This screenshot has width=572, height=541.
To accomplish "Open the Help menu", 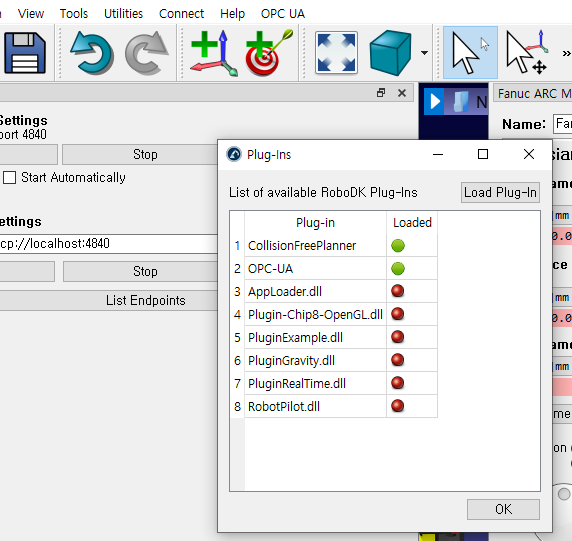I will point(232,13).
